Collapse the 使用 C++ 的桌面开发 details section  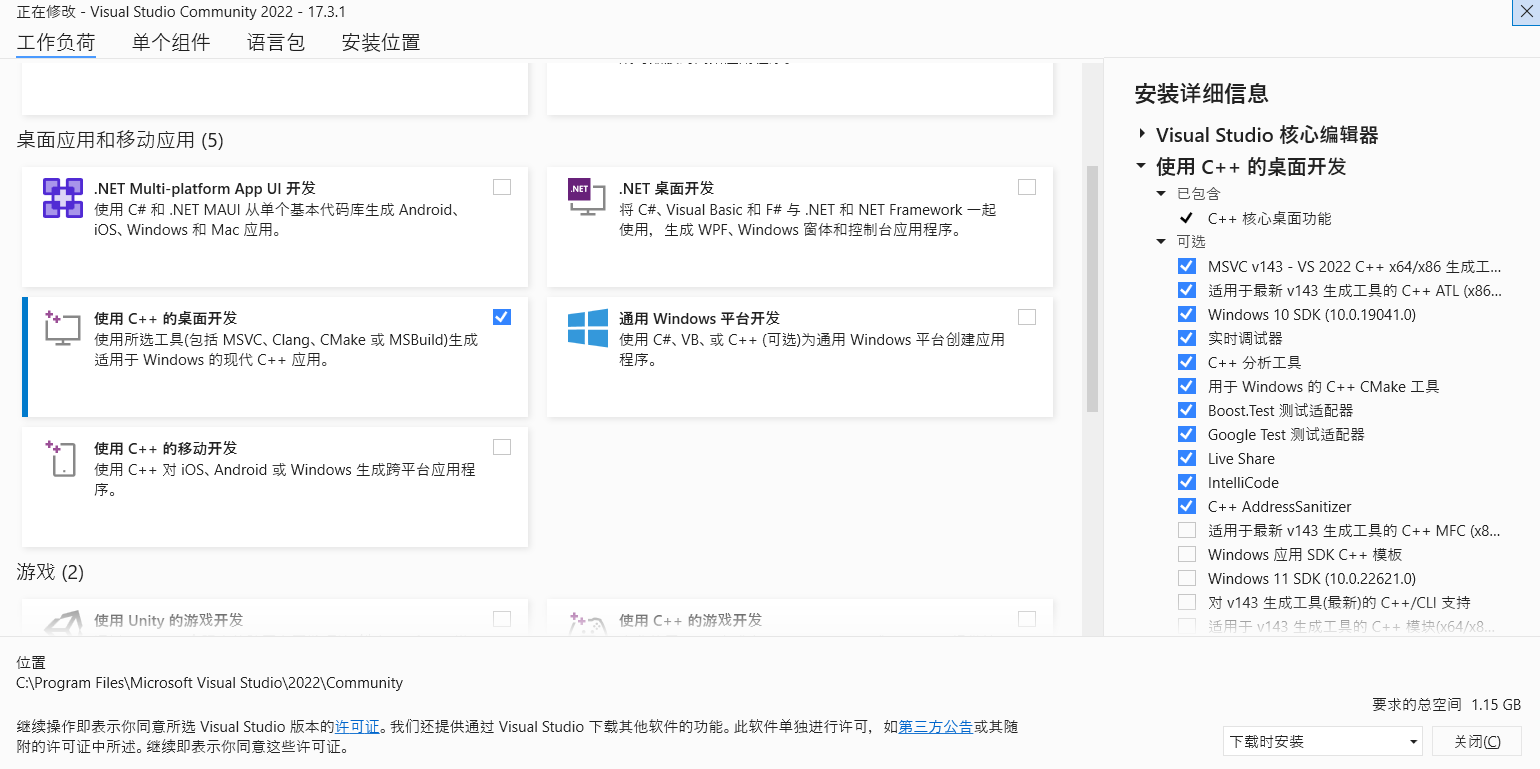pos(1141,166)
